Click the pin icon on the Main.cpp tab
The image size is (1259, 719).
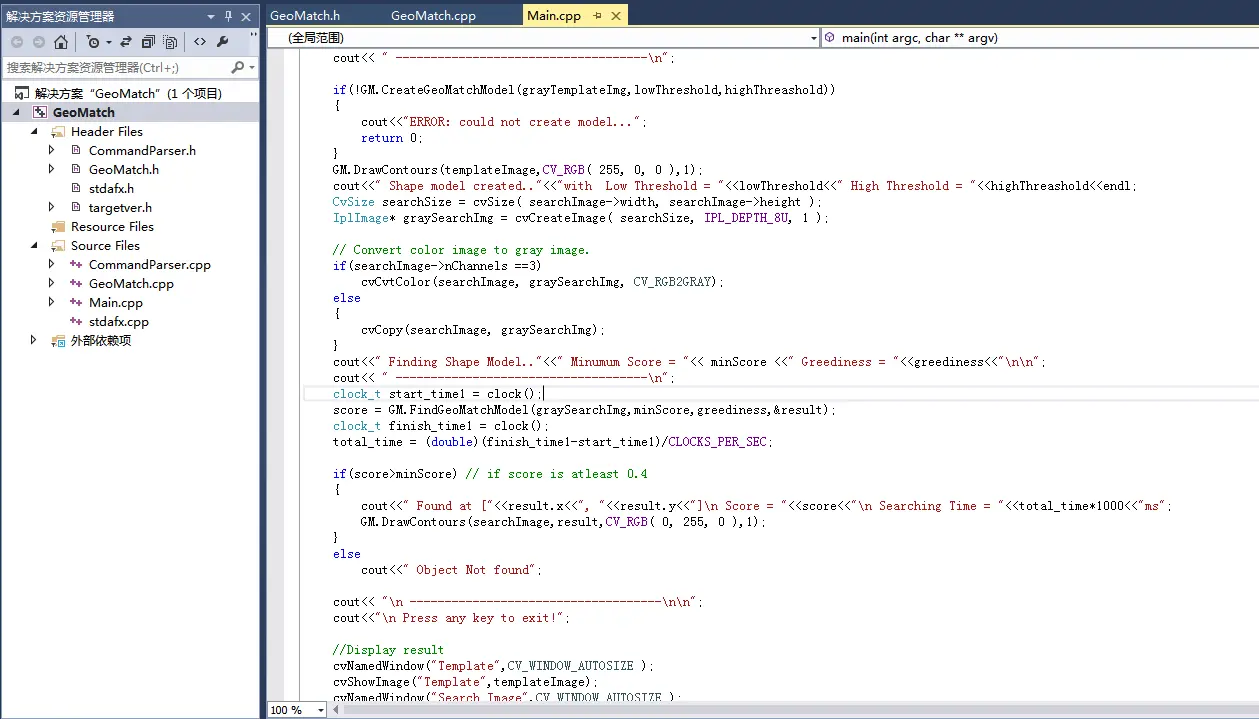tap(598, 16)
